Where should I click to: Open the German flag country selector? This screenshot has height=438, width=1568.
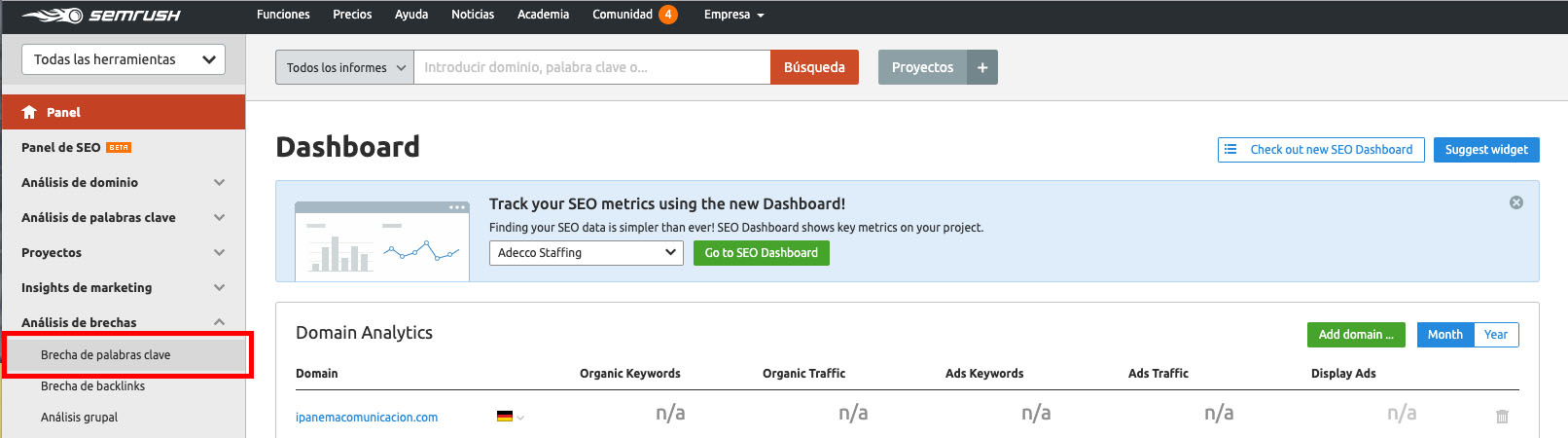tap(511, 417)
